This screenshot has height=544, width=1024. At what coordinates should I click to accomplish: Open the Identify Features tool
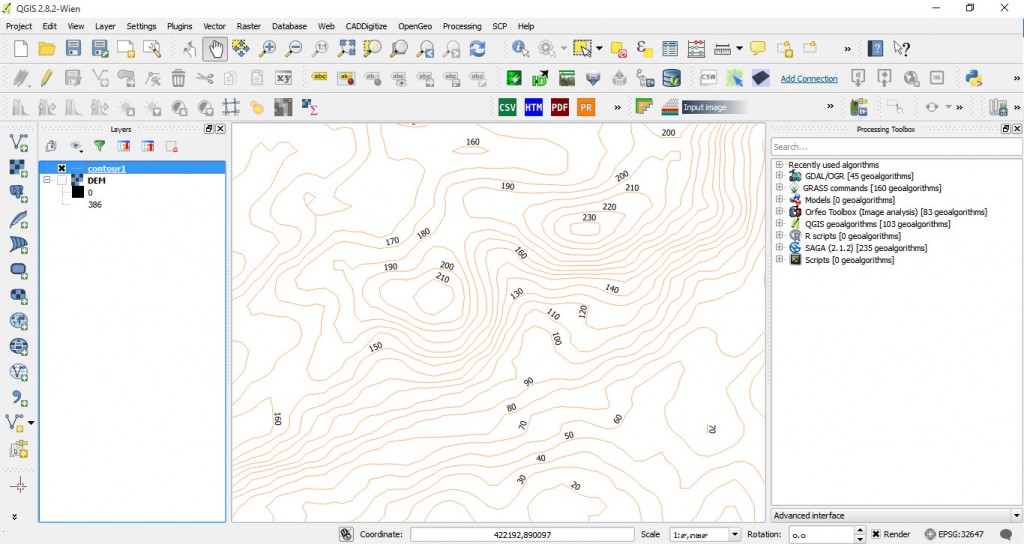click(521, 48)
